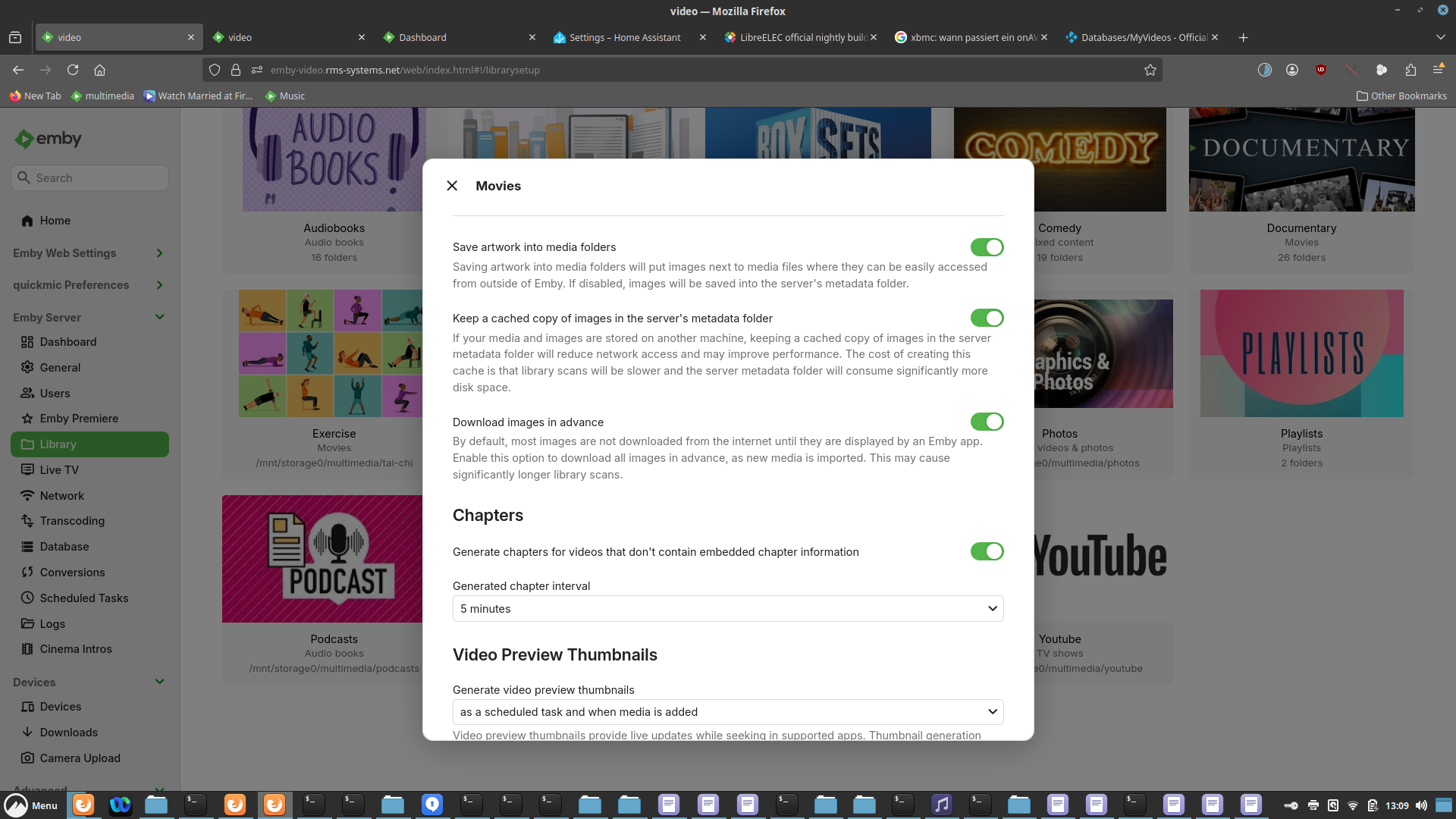Open Cinema Intros in sidebar
The image size is (1456, 819).
[75, 649]
